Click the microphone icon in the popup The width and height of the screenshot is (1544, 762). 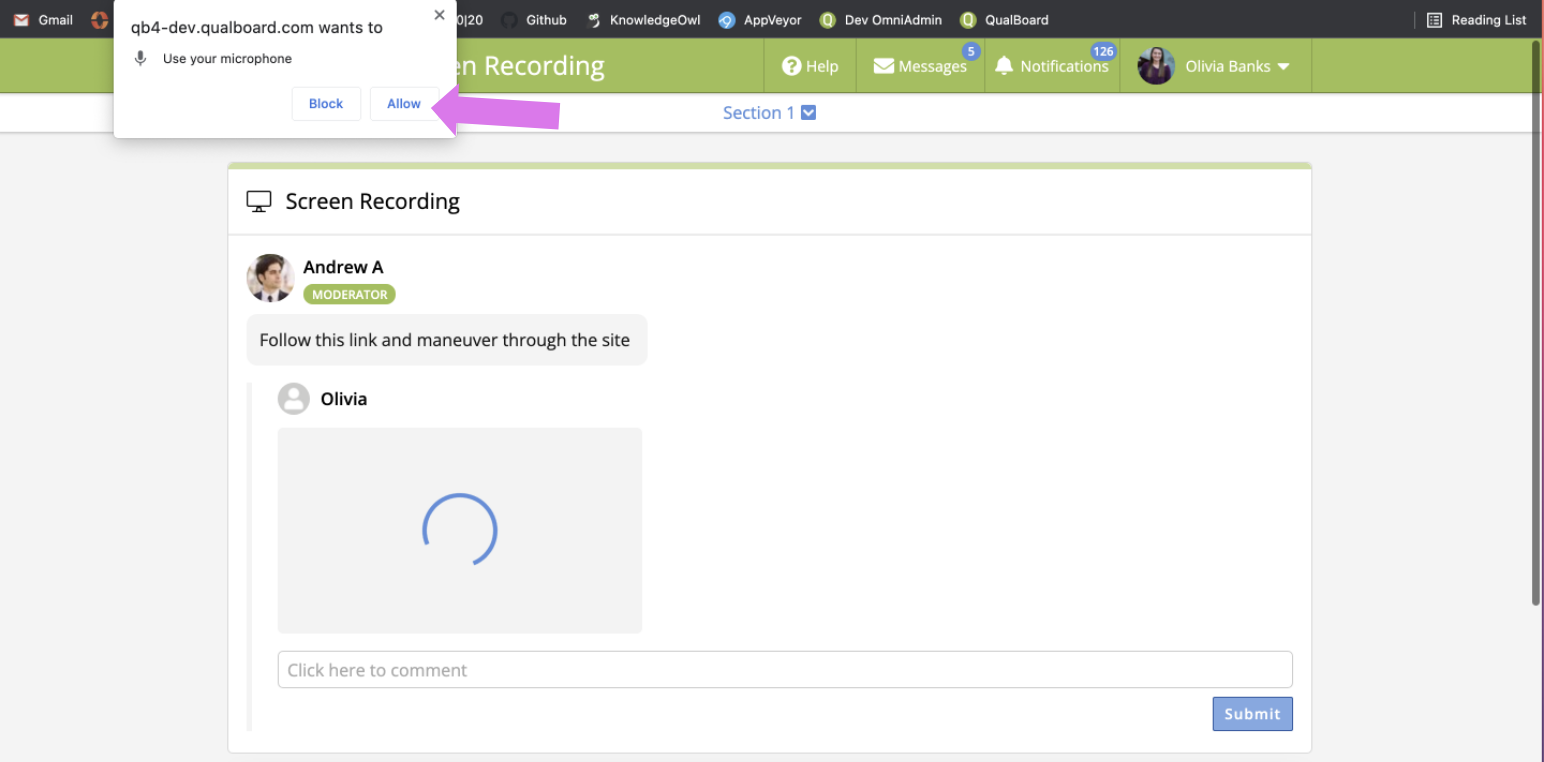141,59
